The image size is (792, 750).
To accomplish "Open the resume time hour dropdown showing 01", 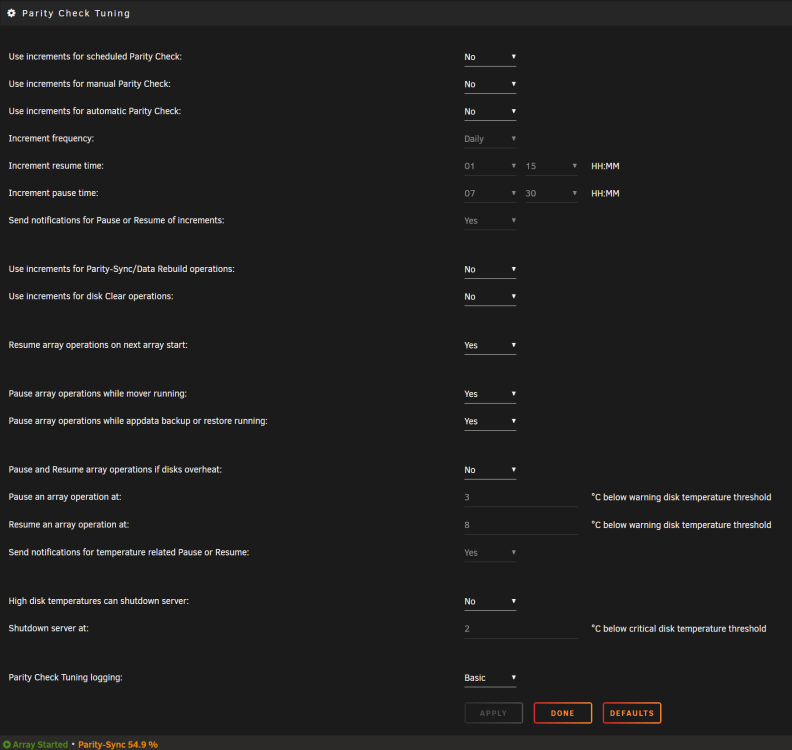I will coord(490,166).
